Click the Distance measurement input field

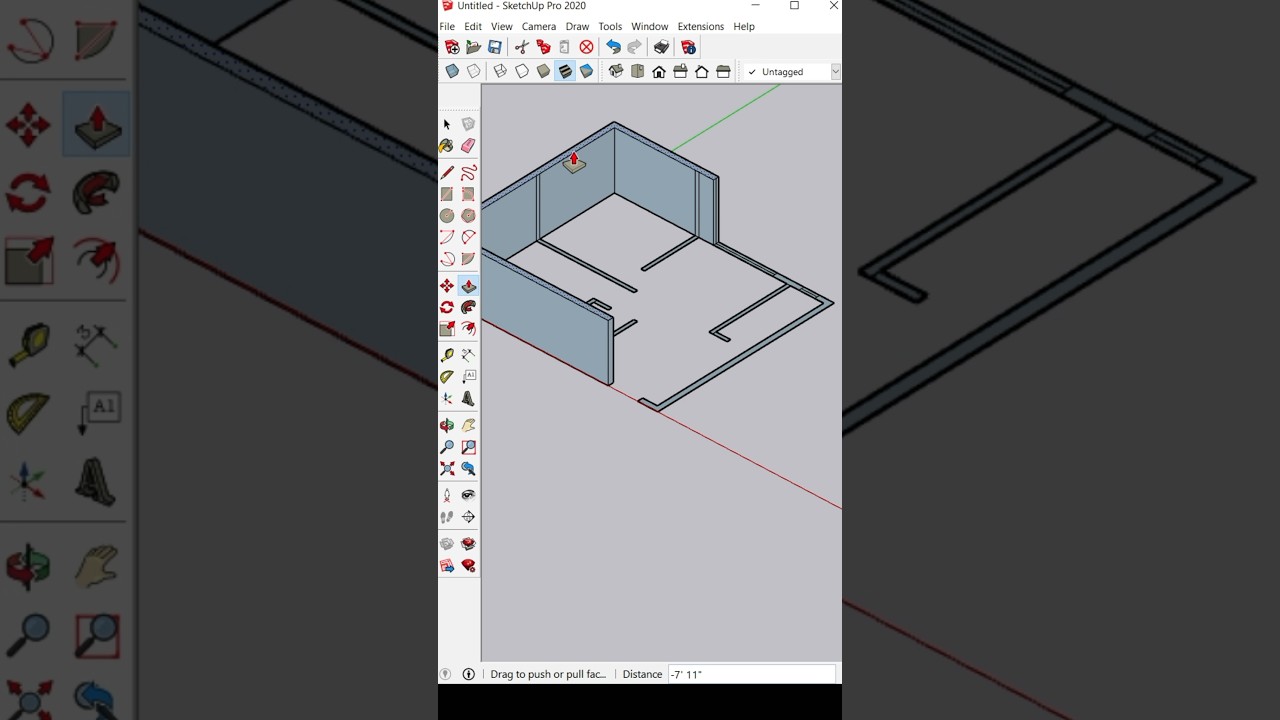coord(751,674)
